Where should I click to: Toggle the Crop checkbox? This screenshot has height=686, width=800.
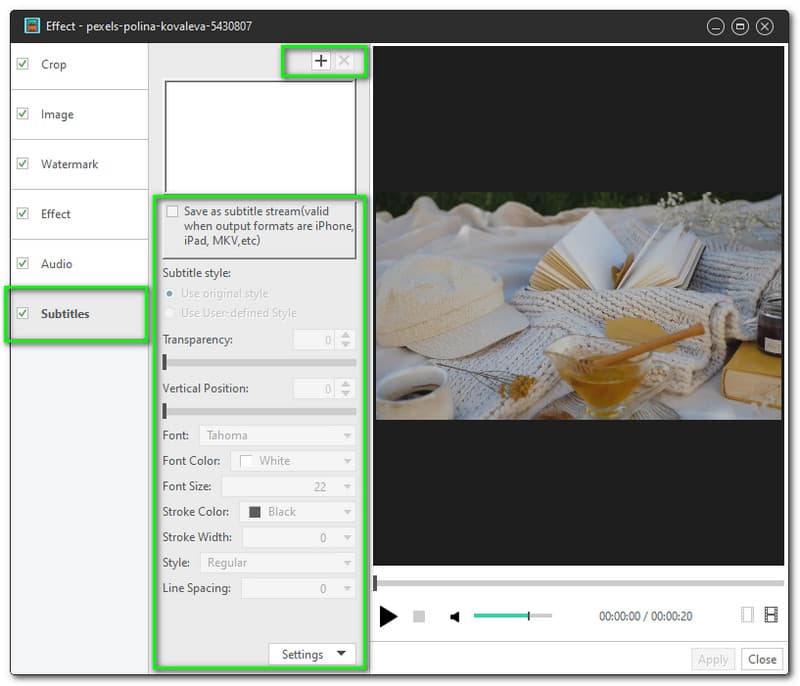[23, 64]
